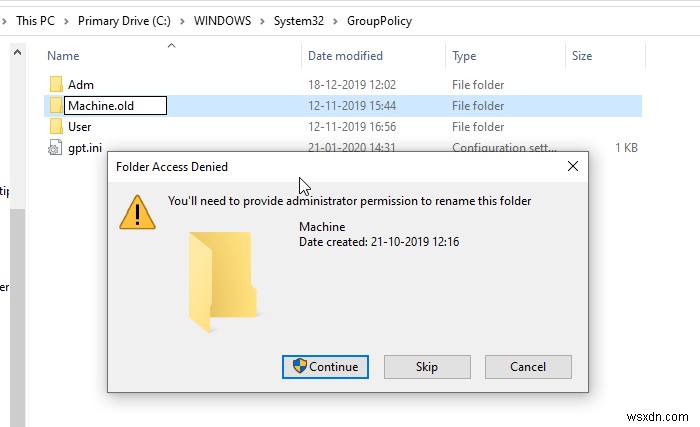Sort by Date modified column
The height and width of the screenshot is (427, 700).
pyautogui.click(x=345, y=56)
